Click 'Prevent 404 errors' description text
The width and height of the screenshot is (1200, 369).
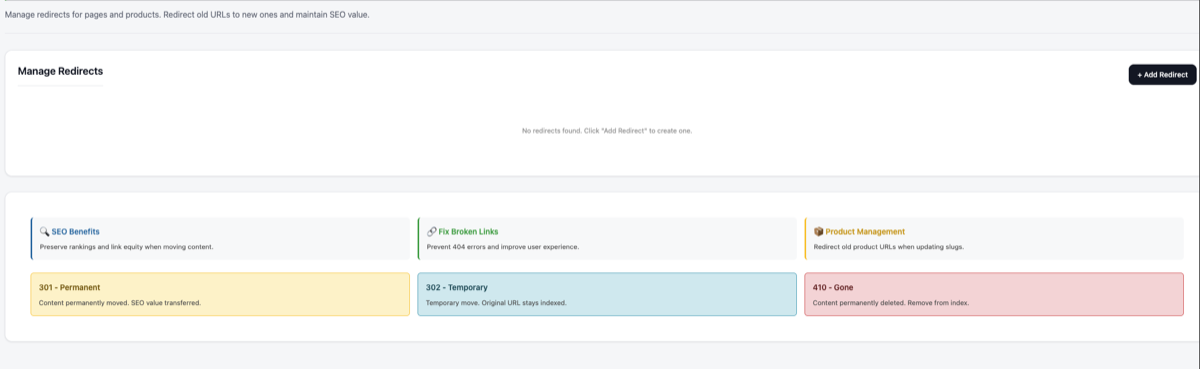(x=502, y=246)
